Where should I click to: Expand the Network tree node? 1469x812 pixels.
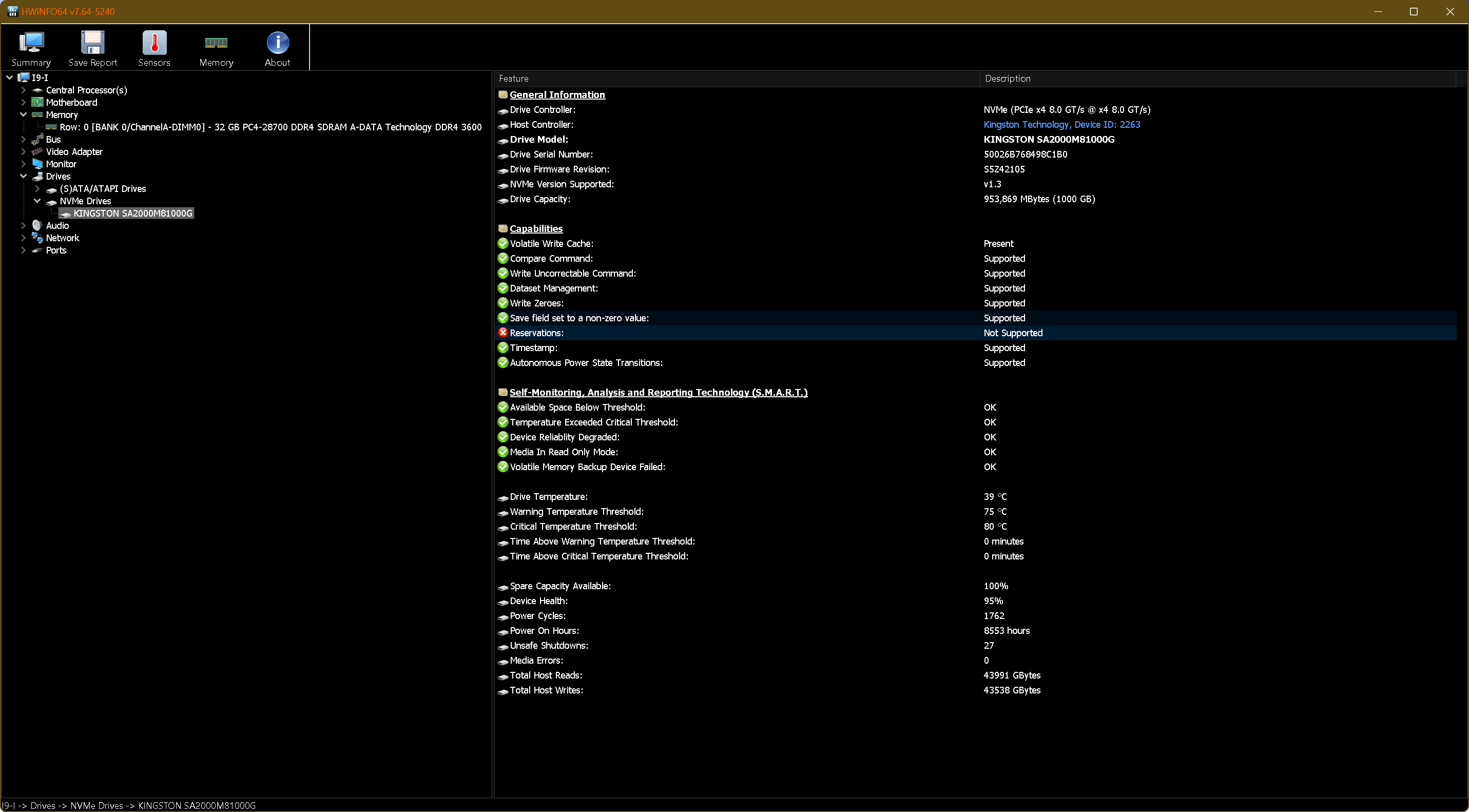pyautogui.click(x=24, y=238)
